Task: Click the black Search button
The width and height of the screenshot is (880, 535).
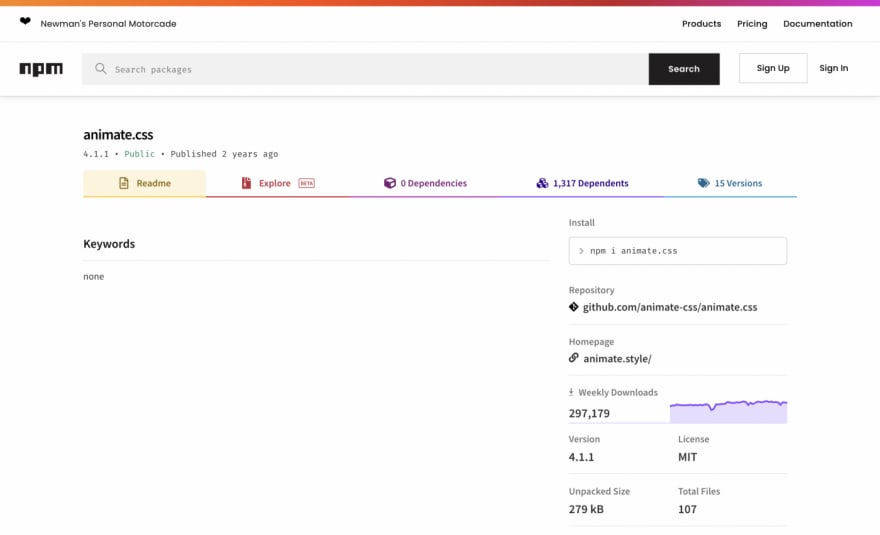Action: point(684,68)
